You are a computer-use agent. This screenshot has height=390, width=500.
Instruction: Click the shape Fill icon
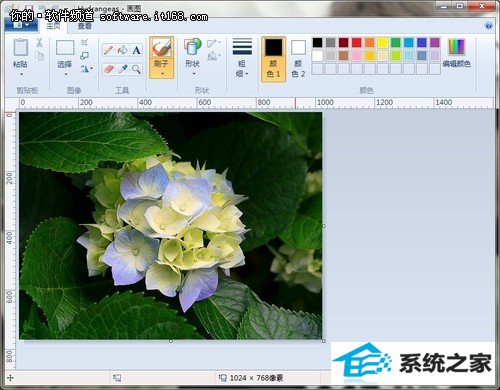tap(211, 56)
